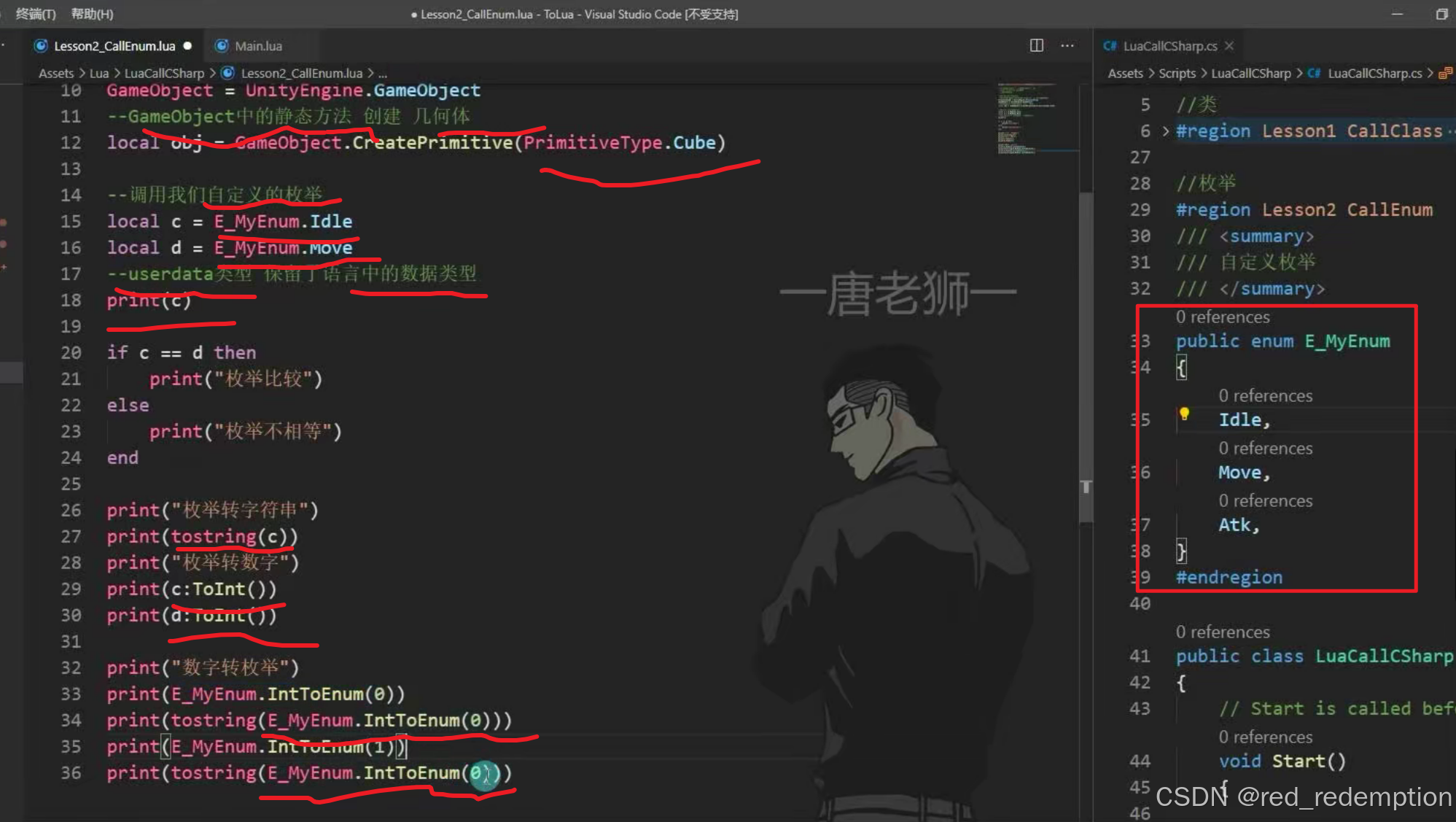The height and width of the screenshot is (822, 1456).
Task: Click 0 references above Atk
Action: (1265, 501)
